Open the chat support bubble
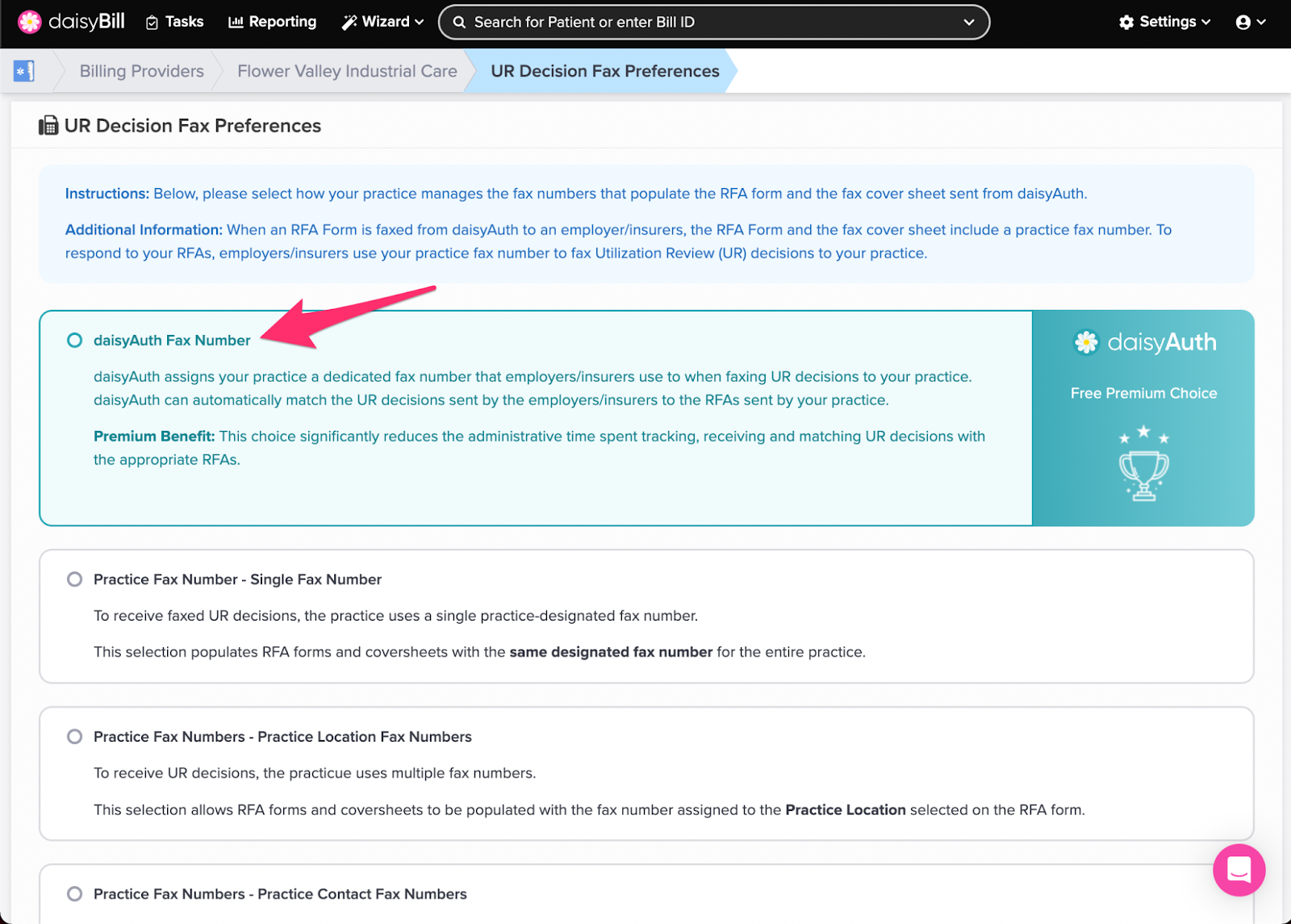This screenshot has height=924, width=1291. (1239, 870)
